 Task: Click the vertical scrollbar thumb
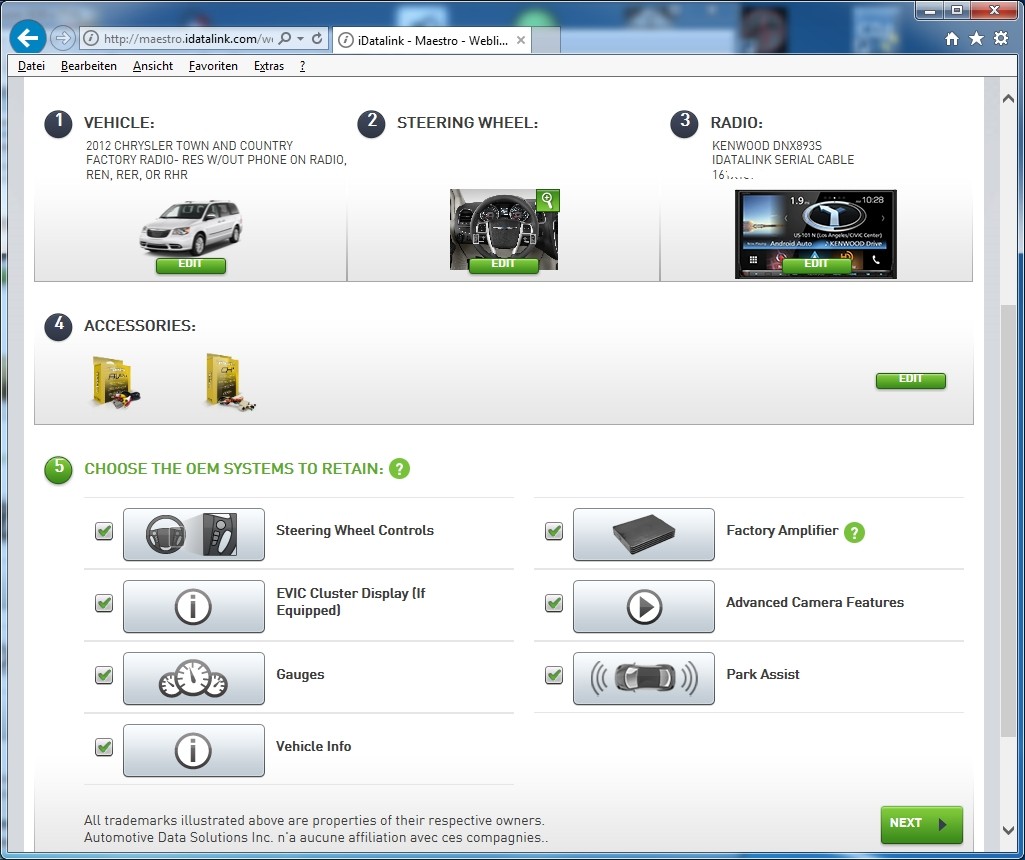[x=1008, y=520]
